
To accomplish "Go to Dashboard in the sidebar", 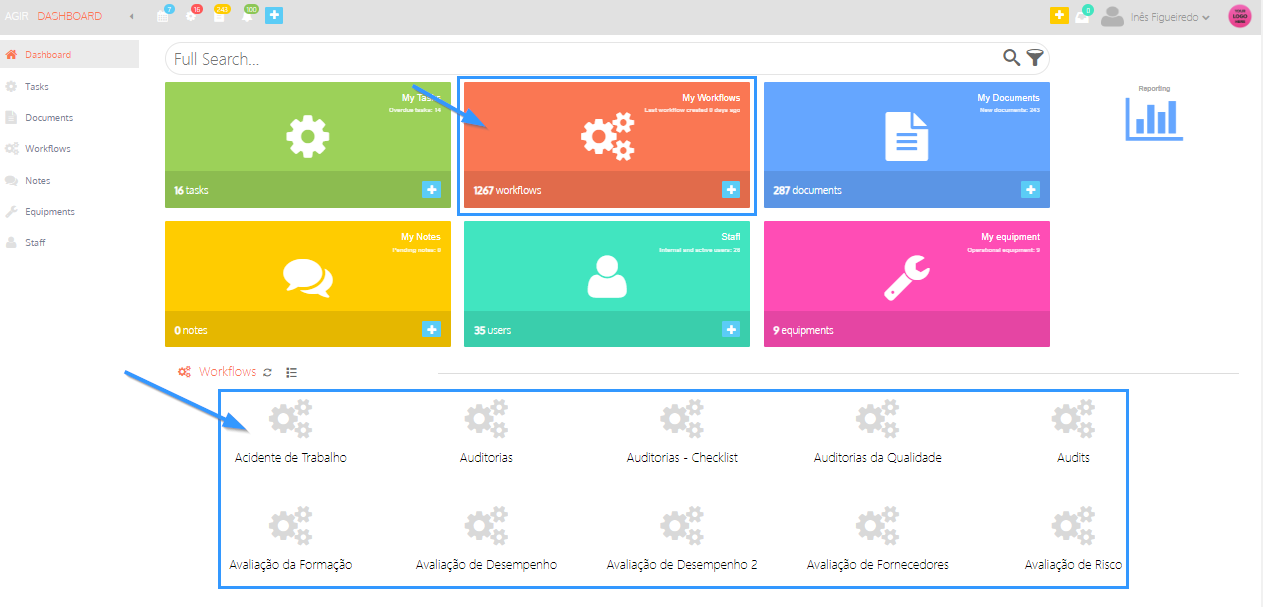I will click(x=69, y=54).
